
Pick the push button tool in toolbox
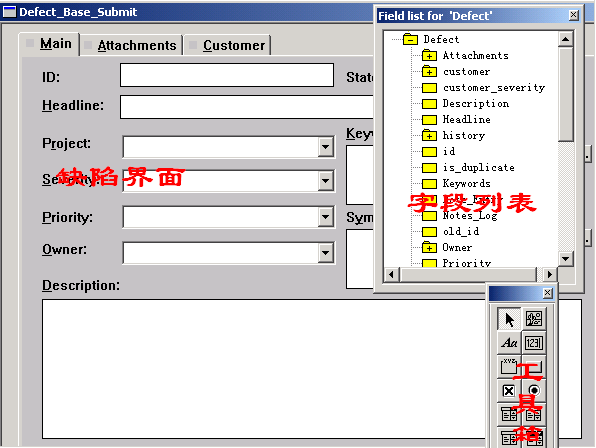tap(534, 367)
